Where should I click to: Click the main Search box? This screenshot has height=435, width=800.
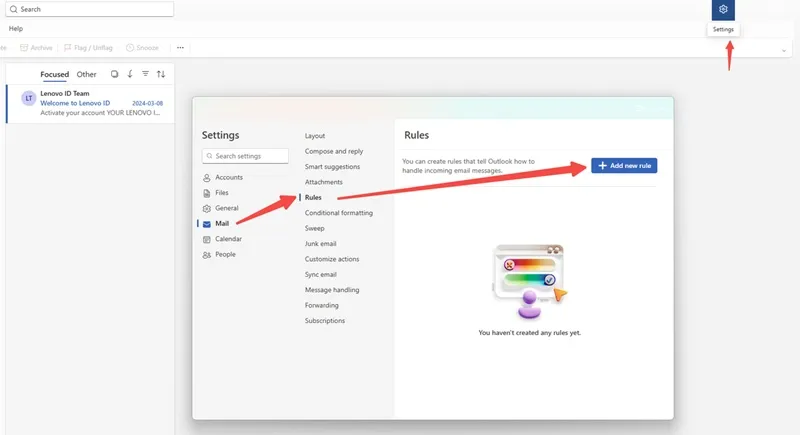coord(90,9)
